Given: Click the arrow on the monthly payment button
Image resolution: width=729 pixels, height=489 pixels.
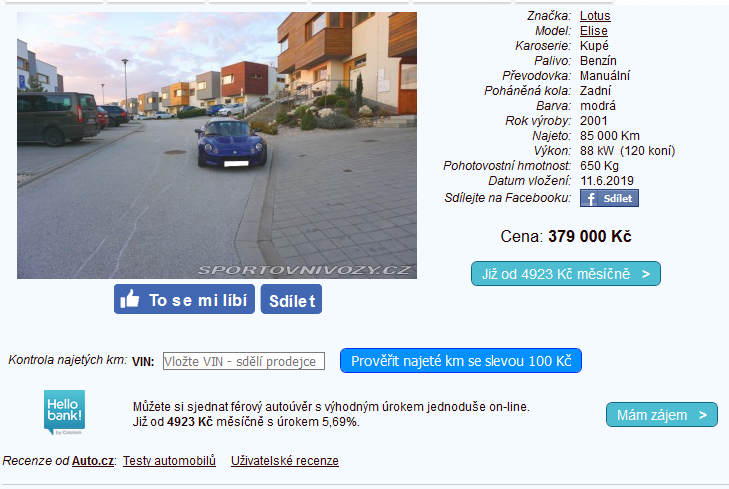Looking at the screenshot, I should (x=646, y=274).
